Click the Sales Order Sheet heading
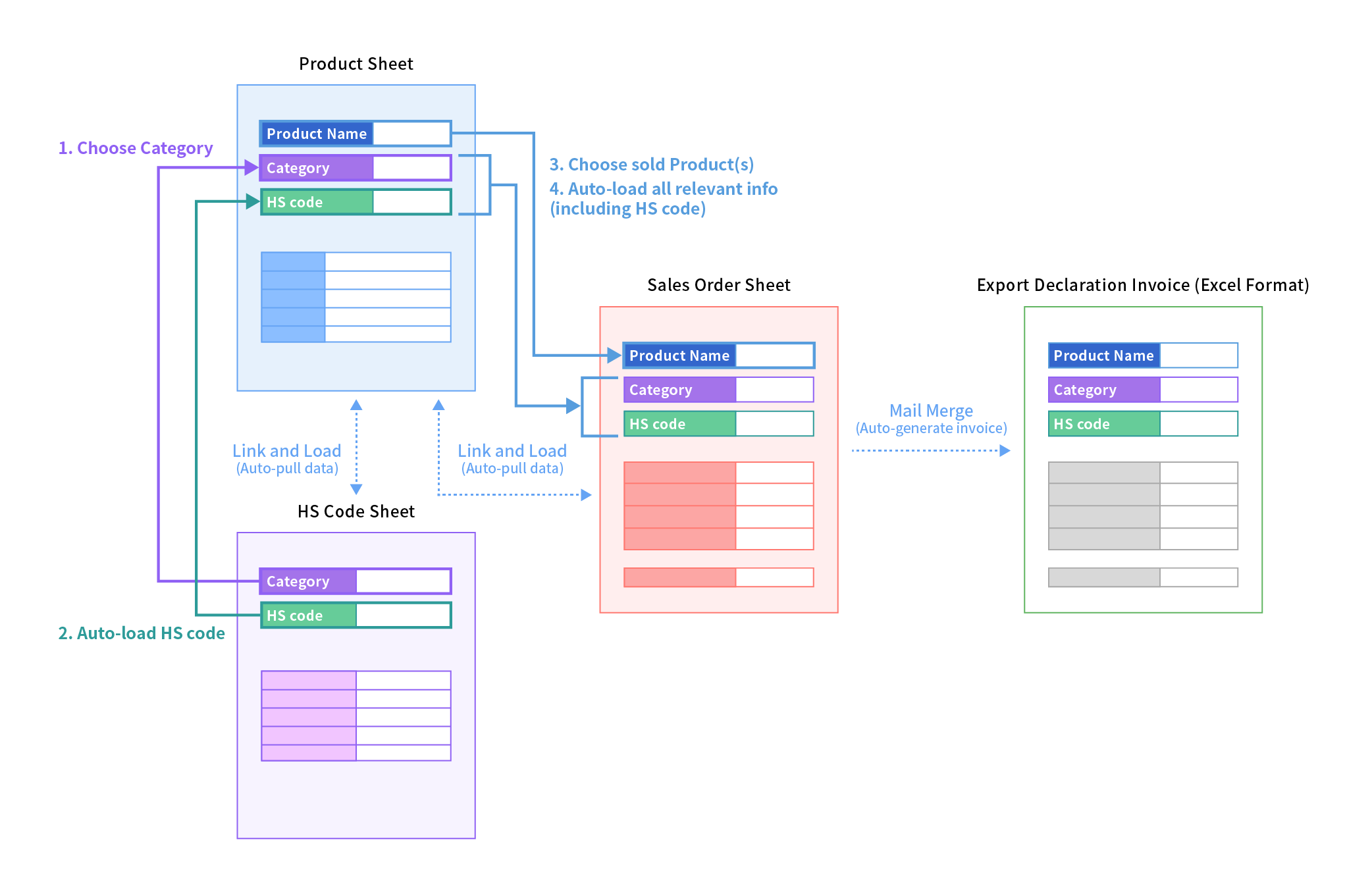Image resolution: width=1372 pixels, height=890 pixels. tap(718, 285)
